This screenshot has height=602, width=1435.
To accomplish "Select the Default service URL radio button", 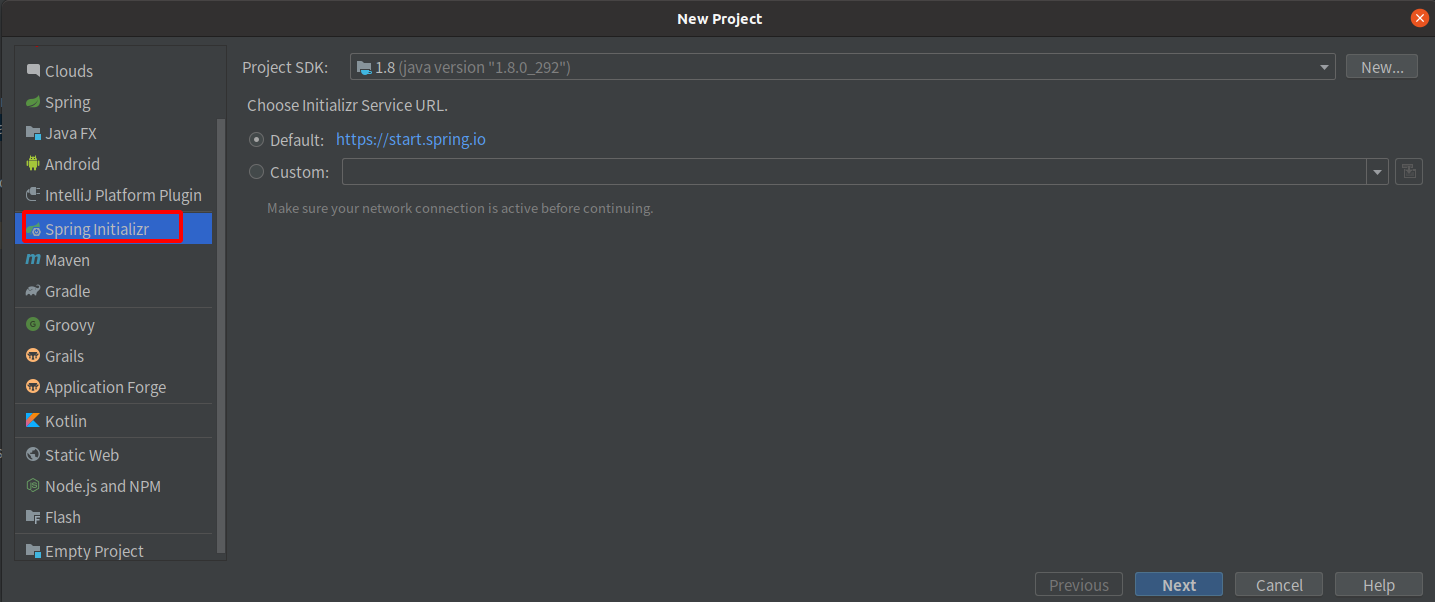I will click(x=256, y=140).
